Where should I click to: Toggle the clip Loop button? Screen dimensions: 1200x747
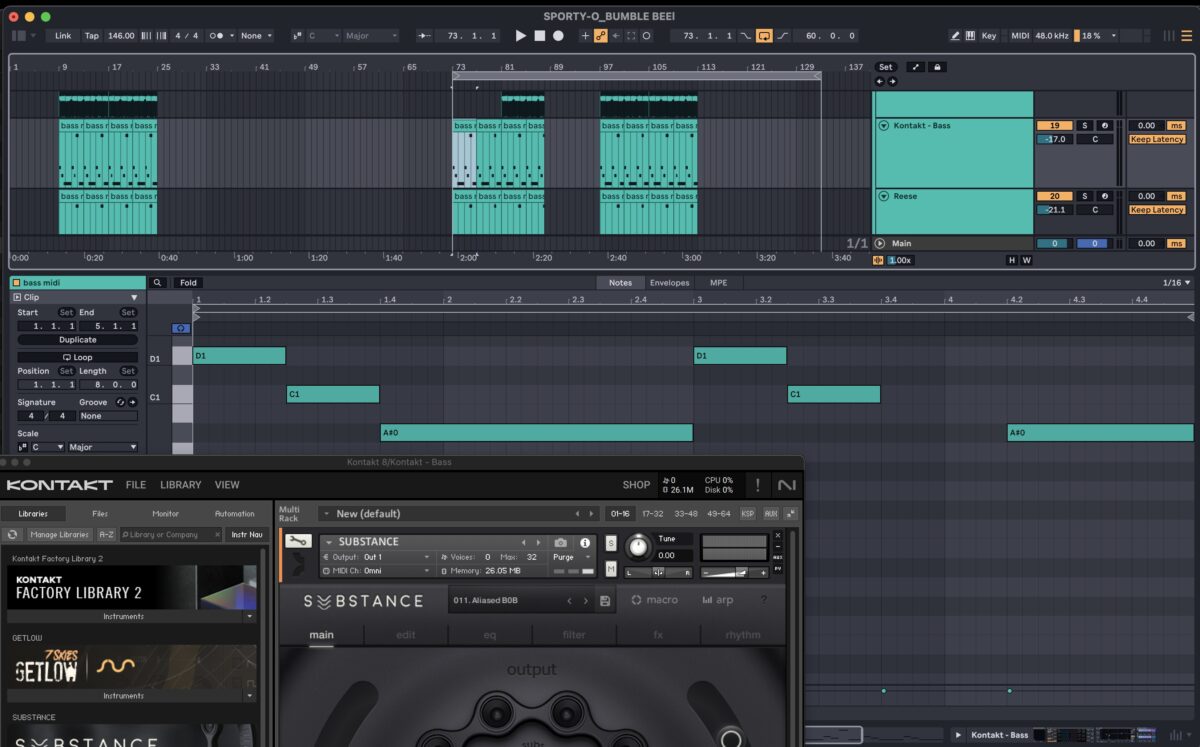point(77,357)
